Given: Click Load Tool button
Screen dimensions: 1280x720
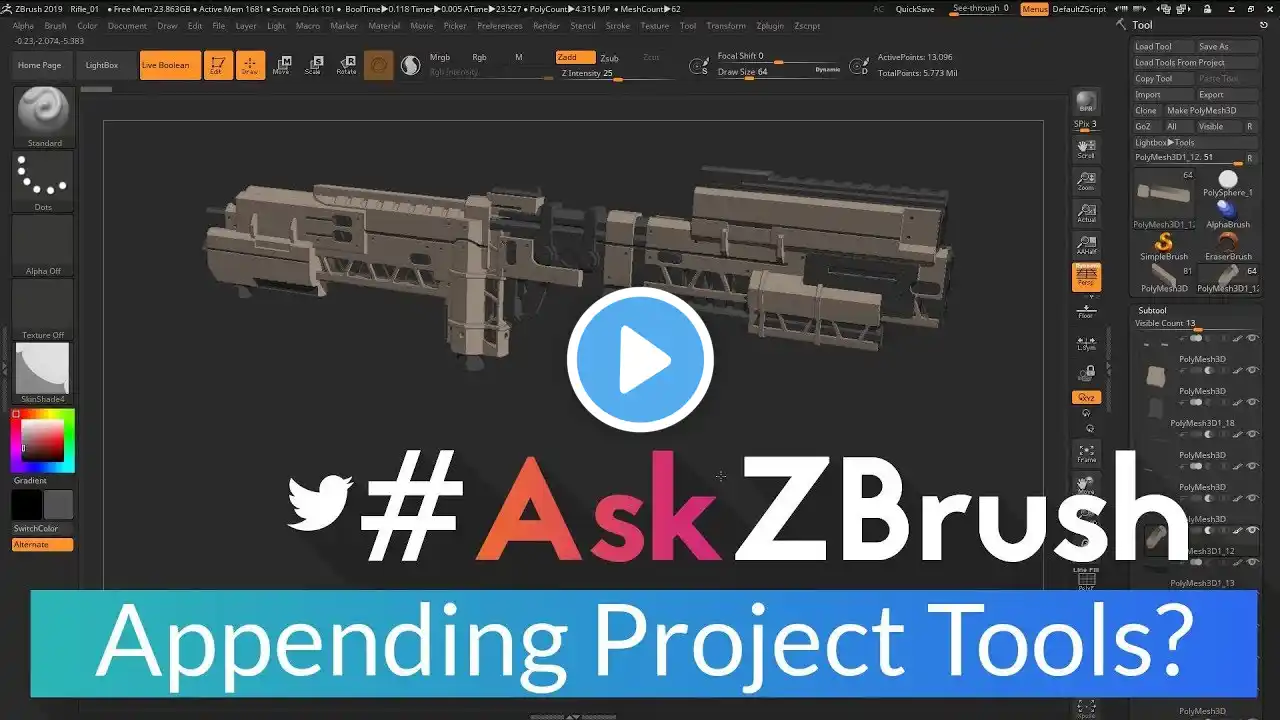Looking at the screenshot, I should 1163,46.
